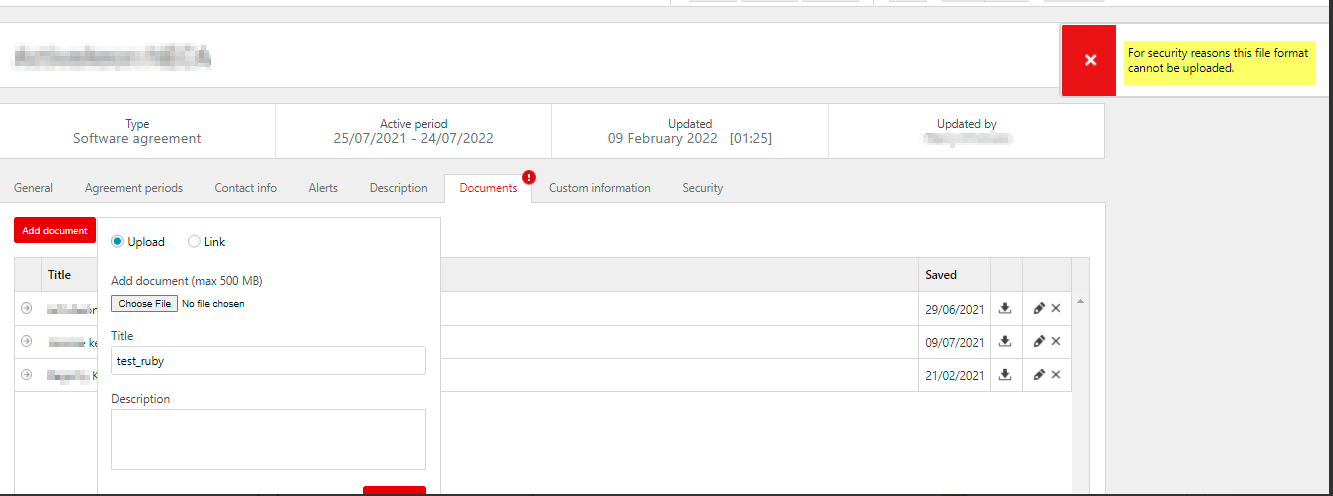
Task: Dismiss the security error notification X
Action: pyautogui.click(x=1090, y=60)
